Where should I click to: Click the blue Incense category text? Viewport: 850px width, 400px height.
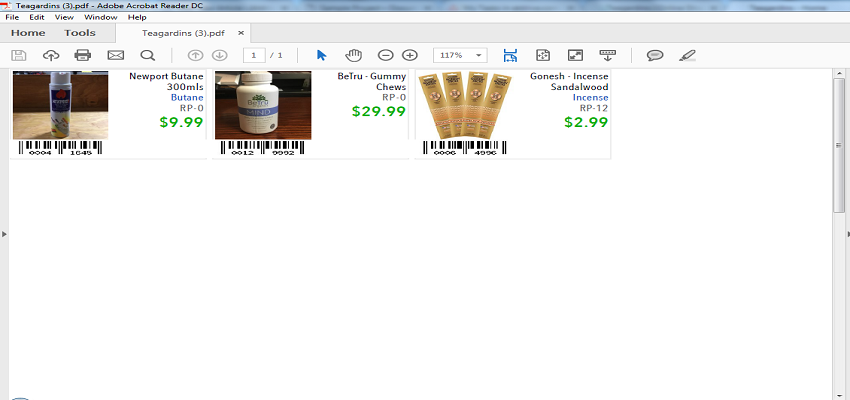590,98
